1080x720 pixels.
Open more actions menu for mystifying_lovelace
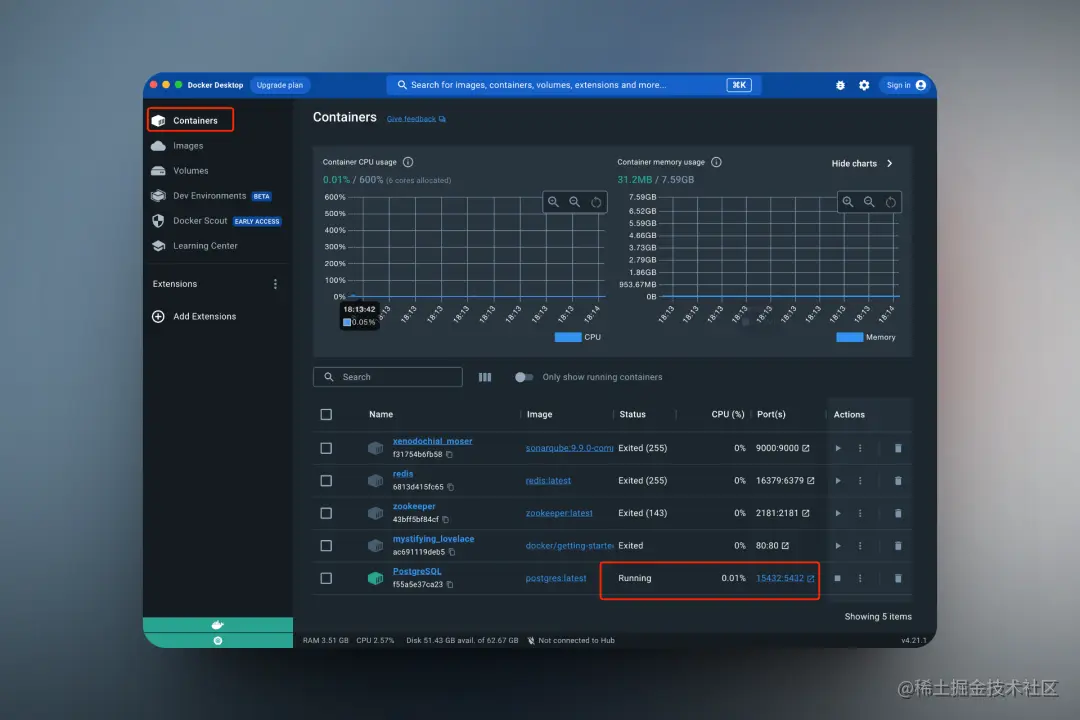[860, 546]
